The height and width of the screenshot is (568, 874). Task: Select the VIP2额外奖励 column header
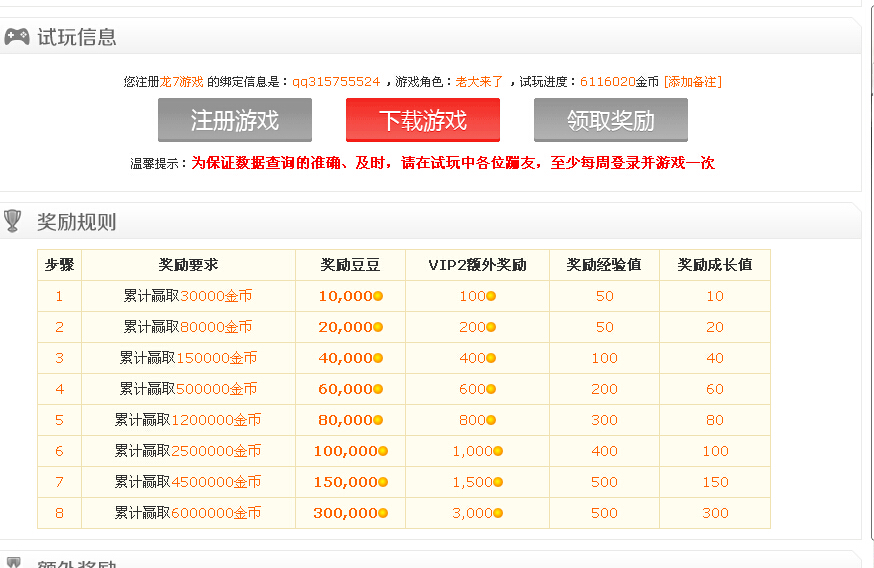(477, 265)
